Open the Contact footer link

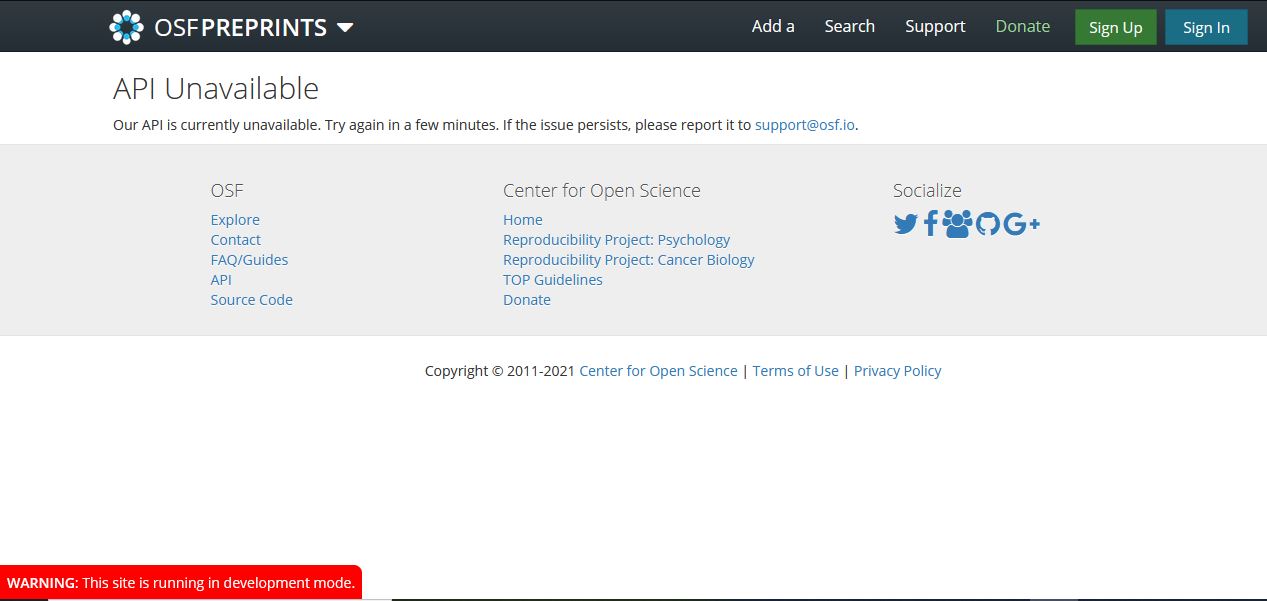[235, 240]
